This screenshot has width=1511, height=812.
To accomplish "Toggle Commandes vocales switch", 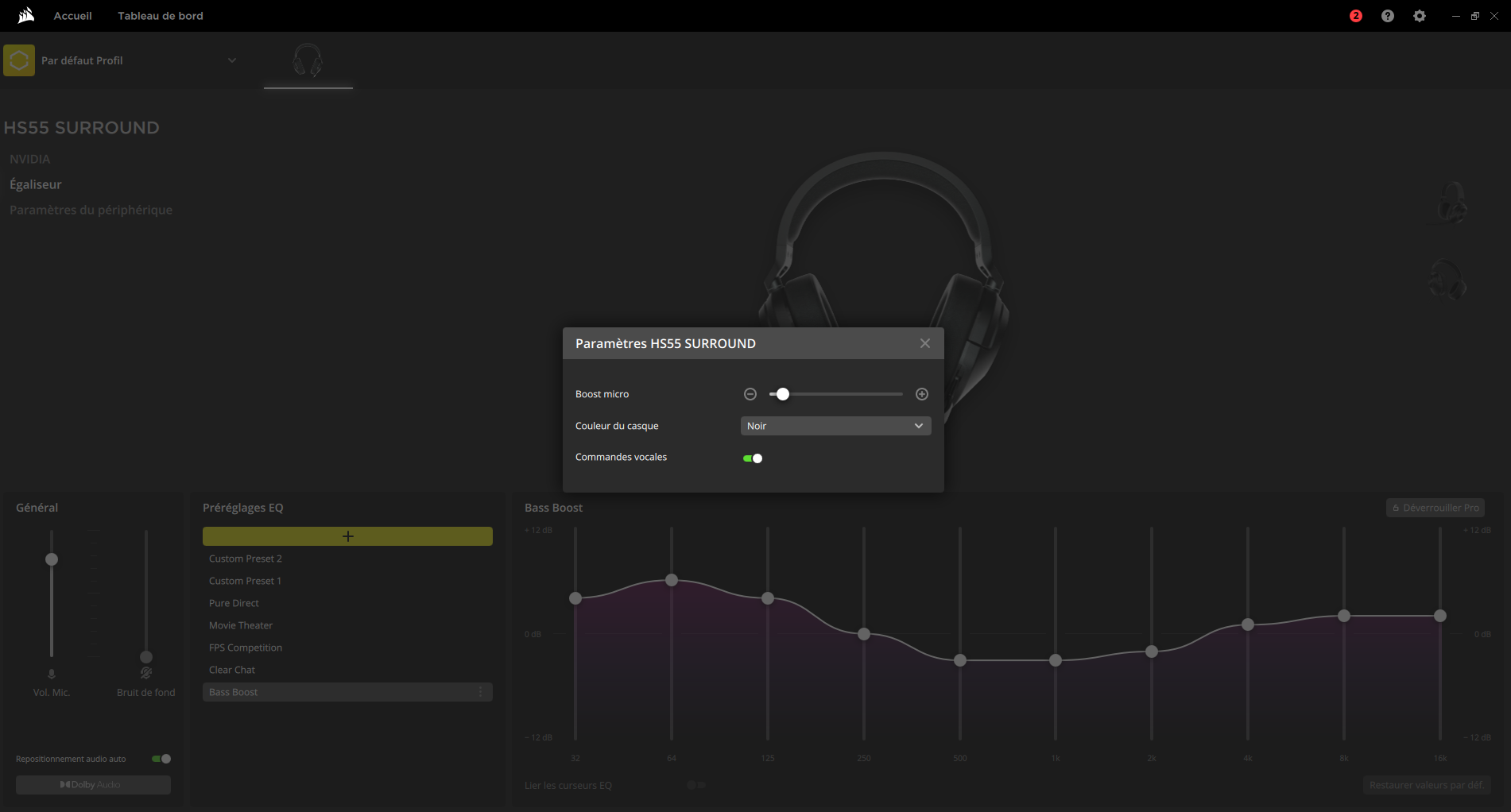I will tap(753, 458).
